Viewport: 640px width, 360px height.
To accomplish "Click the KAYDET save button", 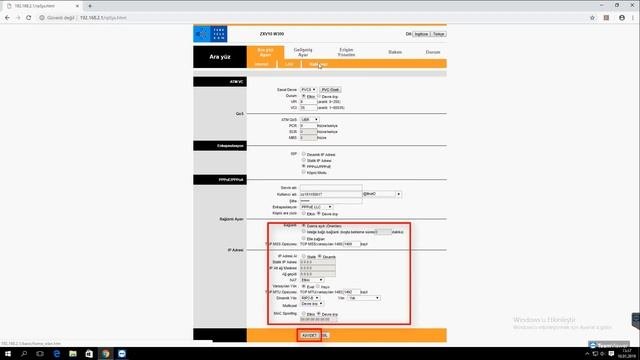I will [x=309, y=336].
